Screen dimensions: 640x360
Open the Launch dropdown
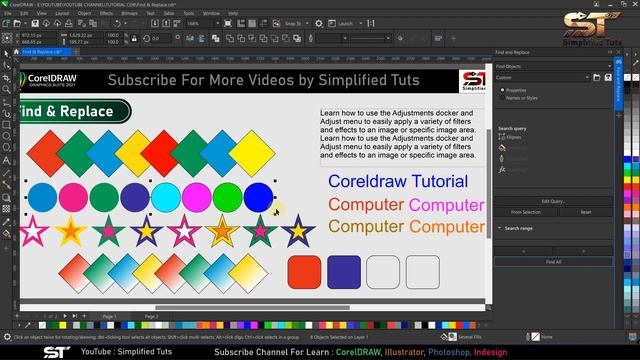361,23
